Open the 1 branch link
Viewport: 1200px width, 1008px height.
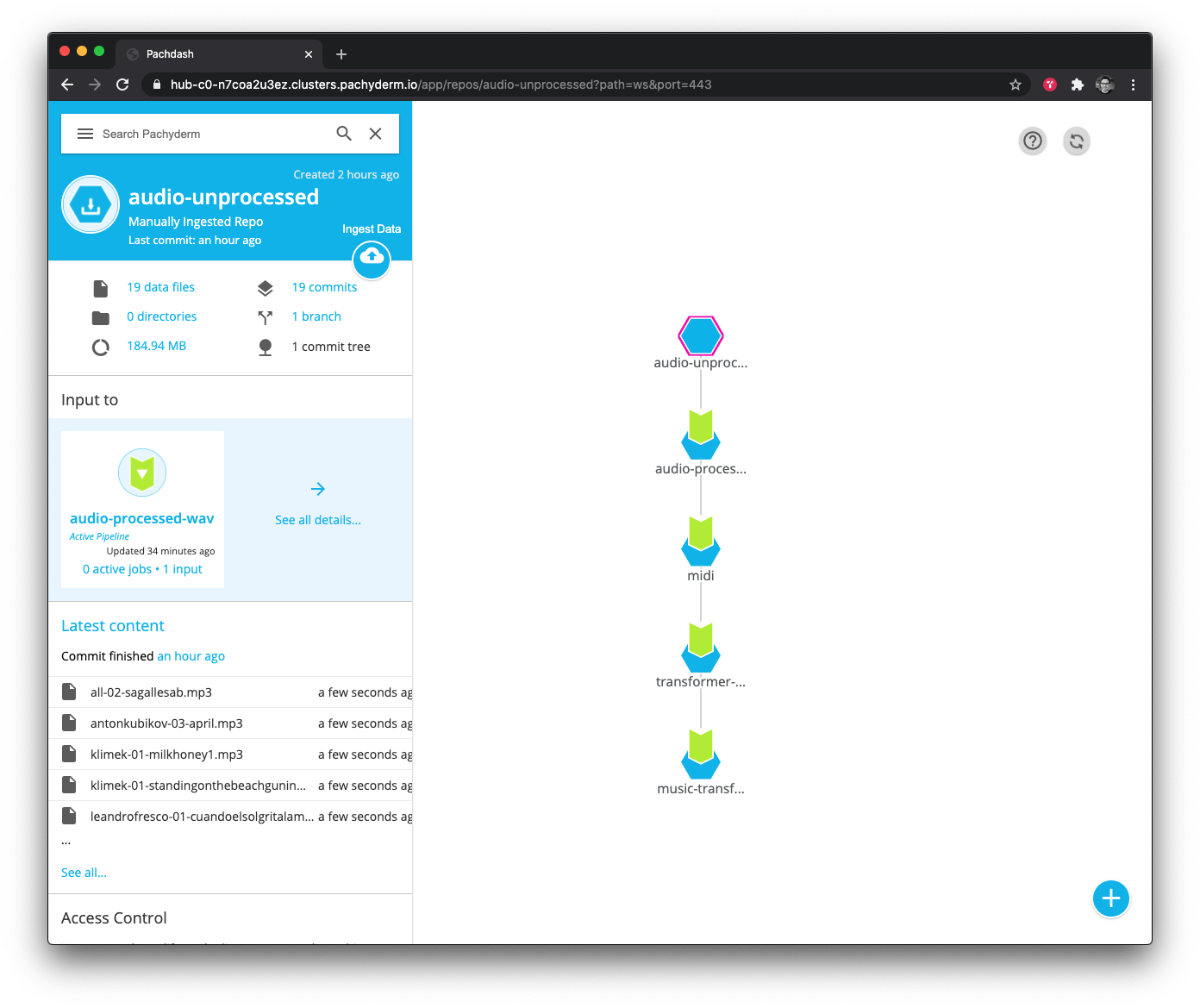click(316, 316)
